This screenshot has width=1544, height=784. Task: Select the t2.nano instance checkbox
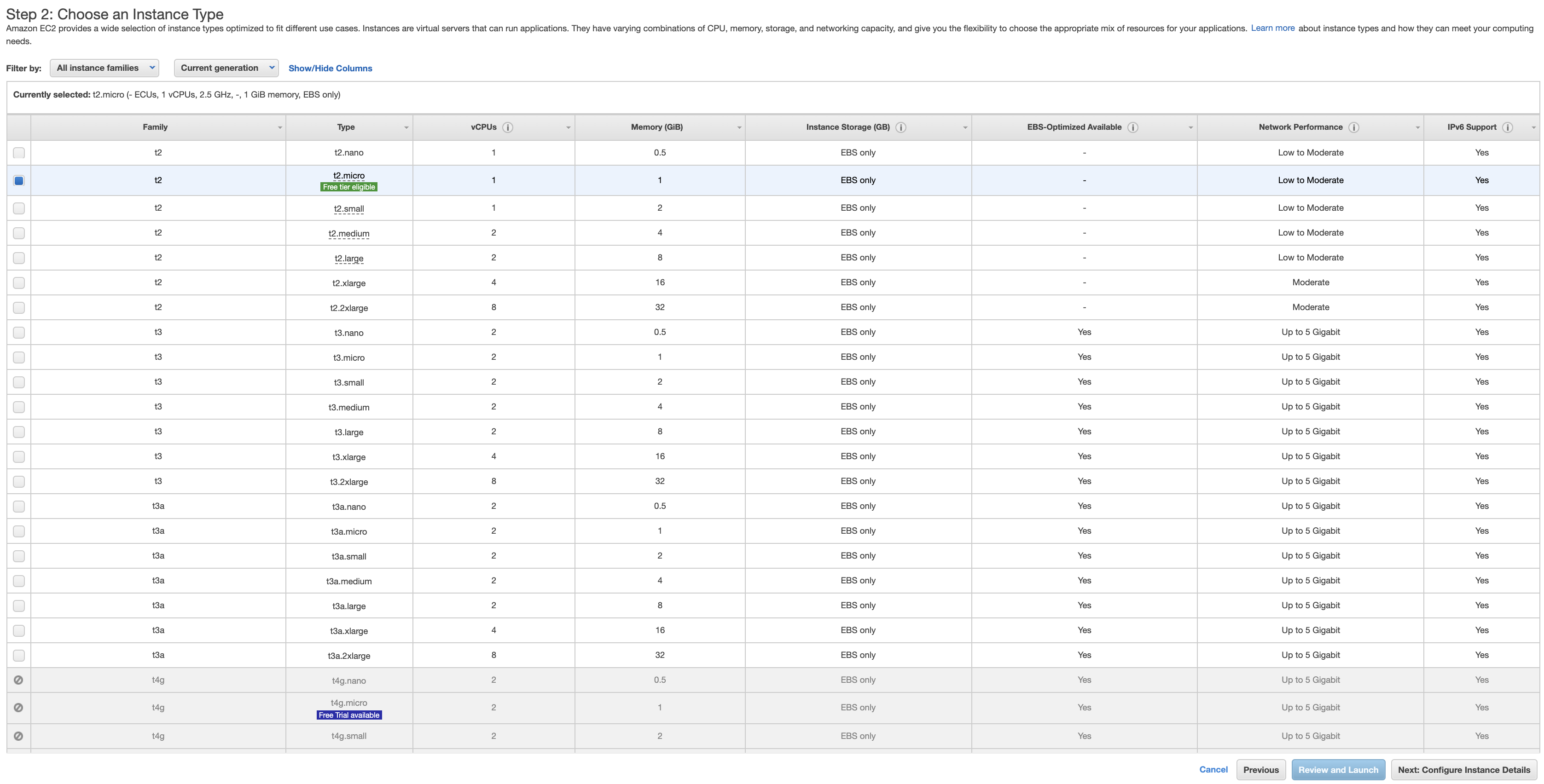tap(18, 153)
